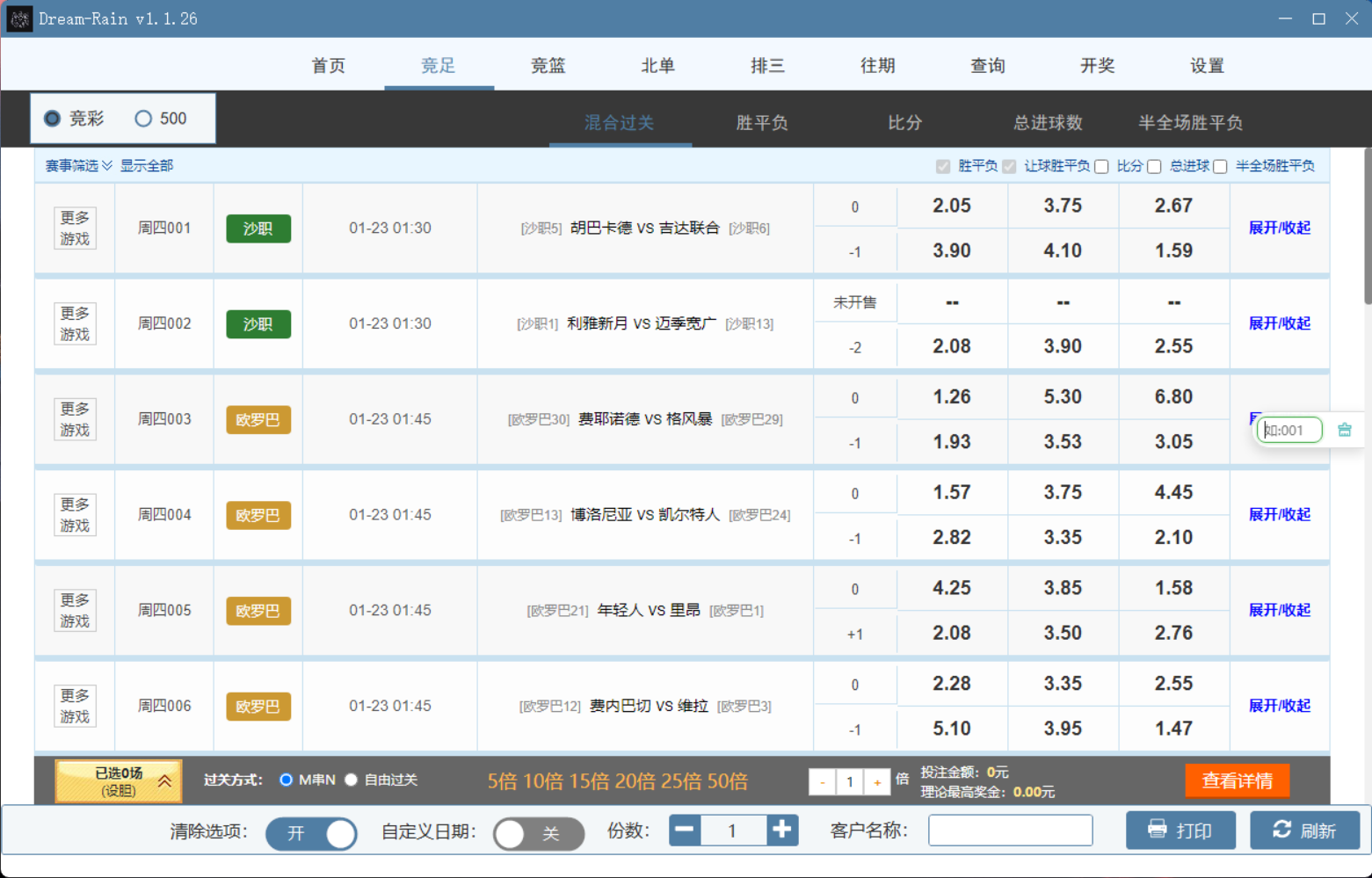This screenshot has width=1372, height=878.
Task: Expand the 赛事筛选 filter dropdown
Action: click(x=79, y=166)
